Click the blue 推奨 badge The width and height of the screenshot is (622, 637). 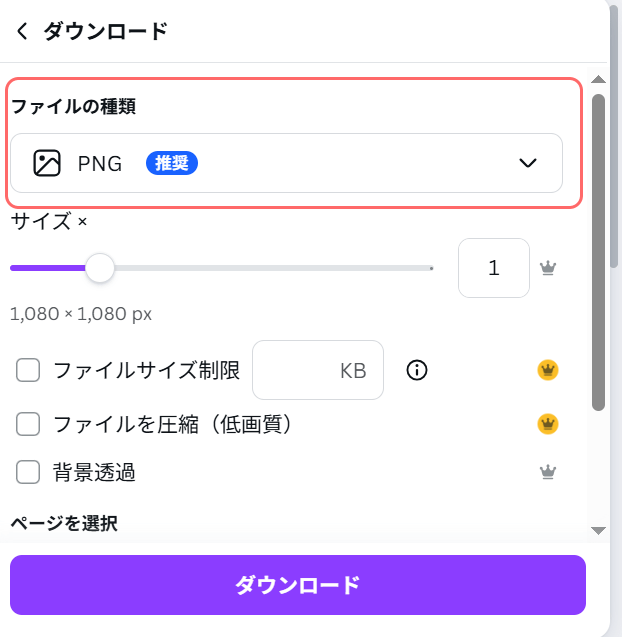[x=172, y=163]
